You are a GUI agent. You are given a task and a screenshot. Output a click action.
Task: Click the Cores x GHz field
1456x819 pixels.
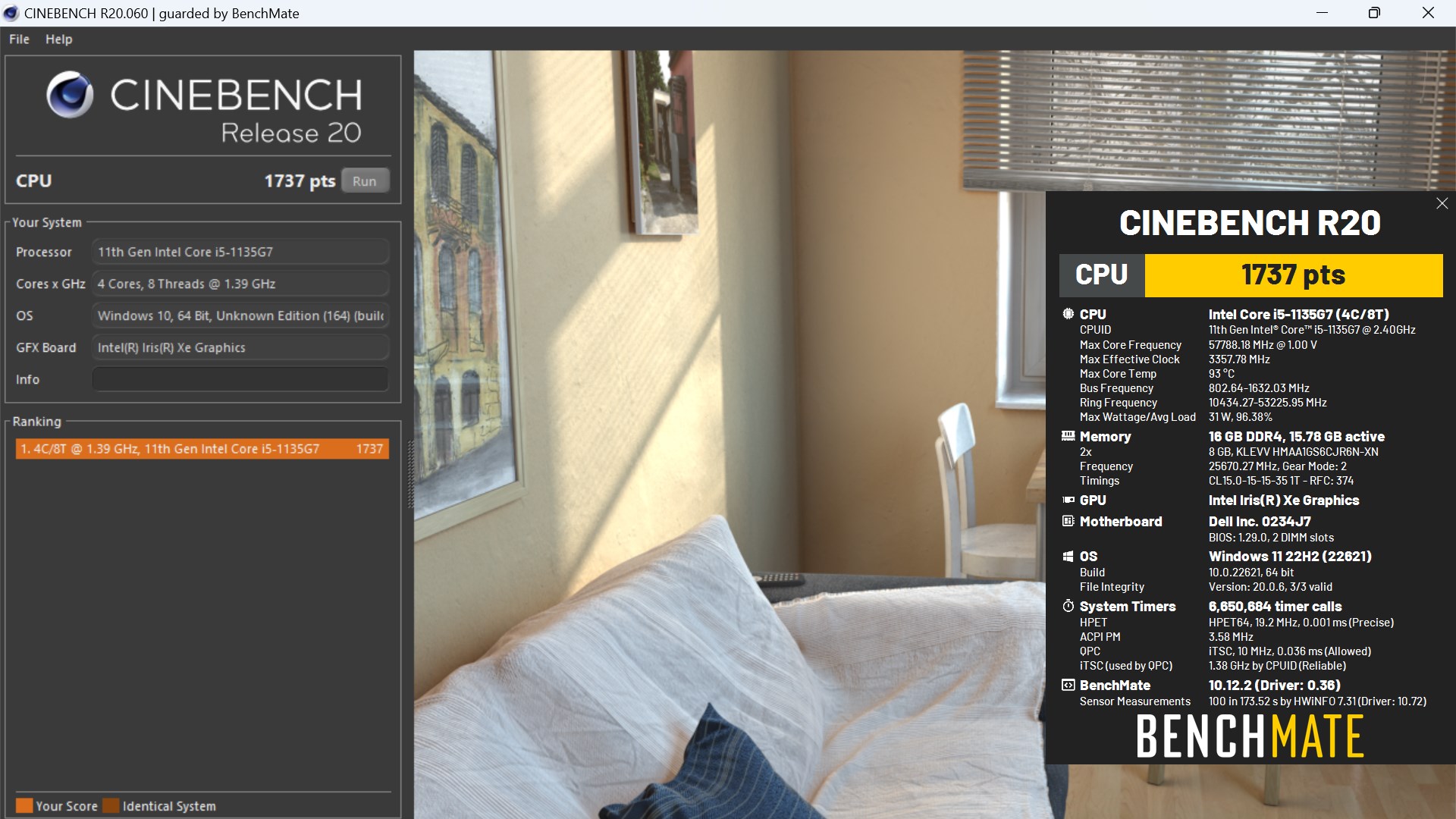click(240, 284)
